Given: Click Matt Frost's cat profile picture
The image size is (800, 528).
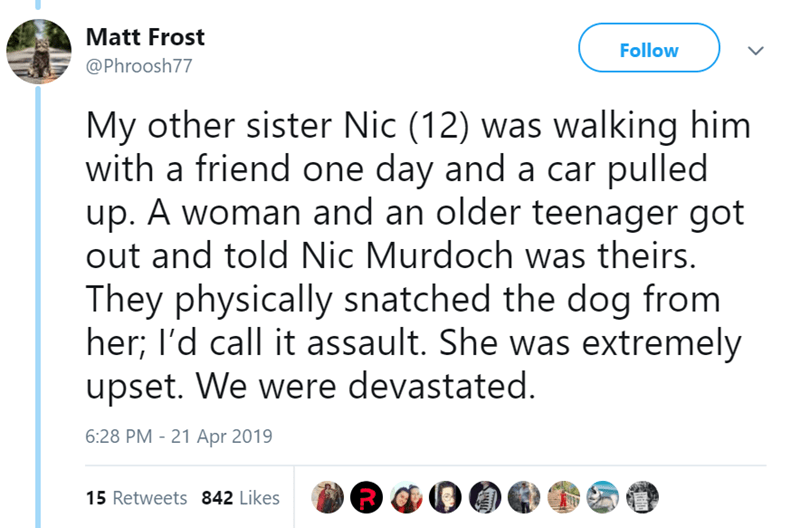Looking at the screenshot, I should [38, 51].
